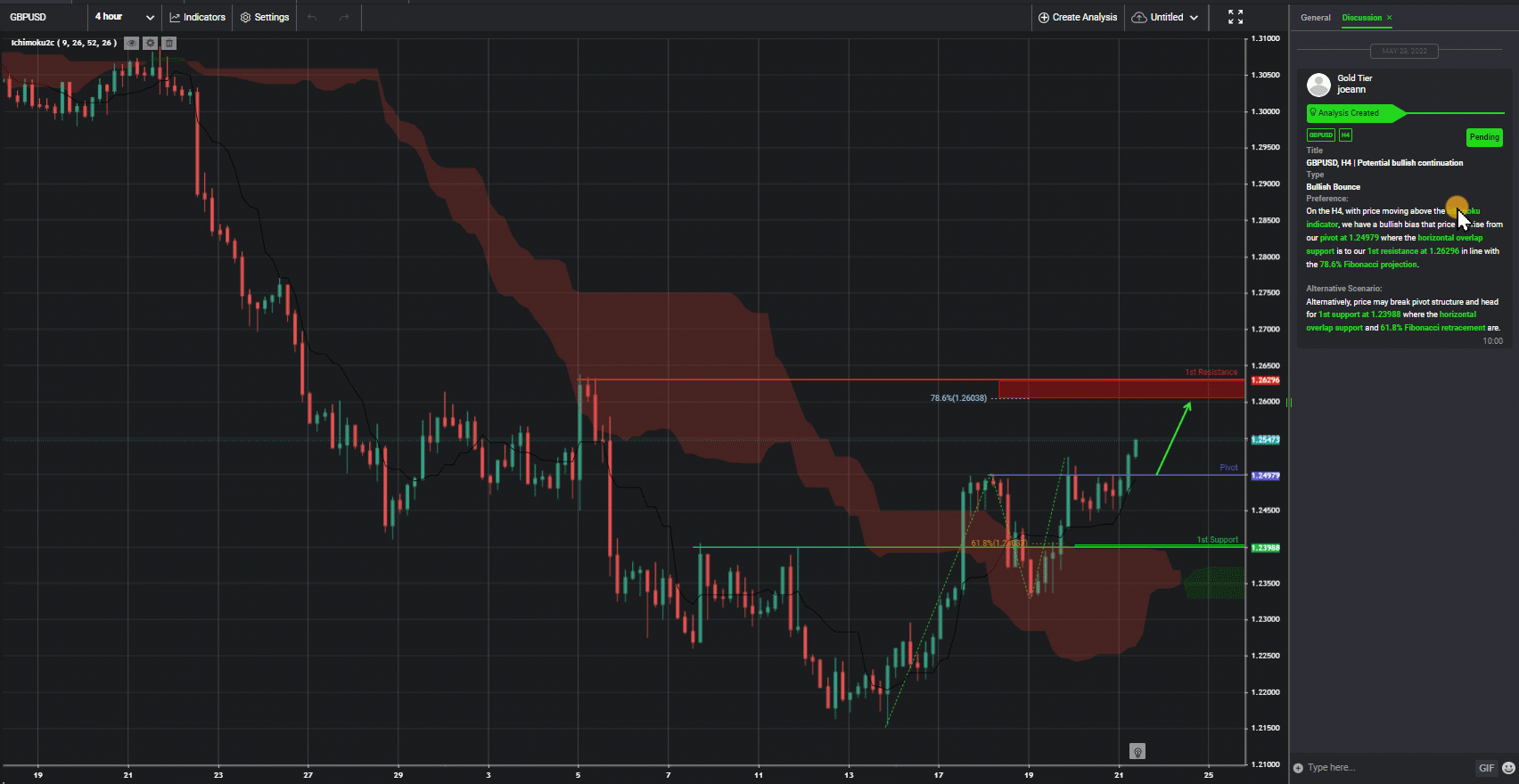Open the emoji picker
The image size is (1519, 784).
(1508, 768)
